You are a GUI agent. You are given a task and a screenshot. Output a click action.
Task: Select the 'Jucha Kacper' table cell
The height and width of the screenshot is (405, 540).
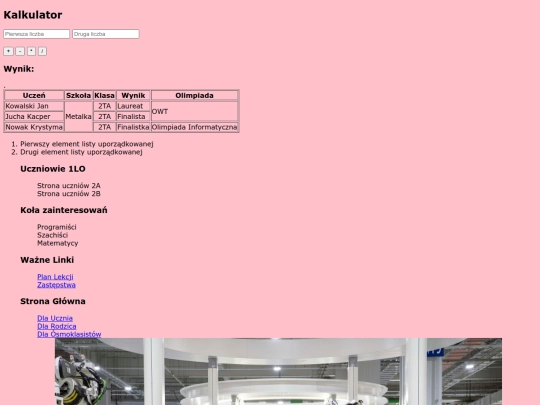click(x=34, y=116)
